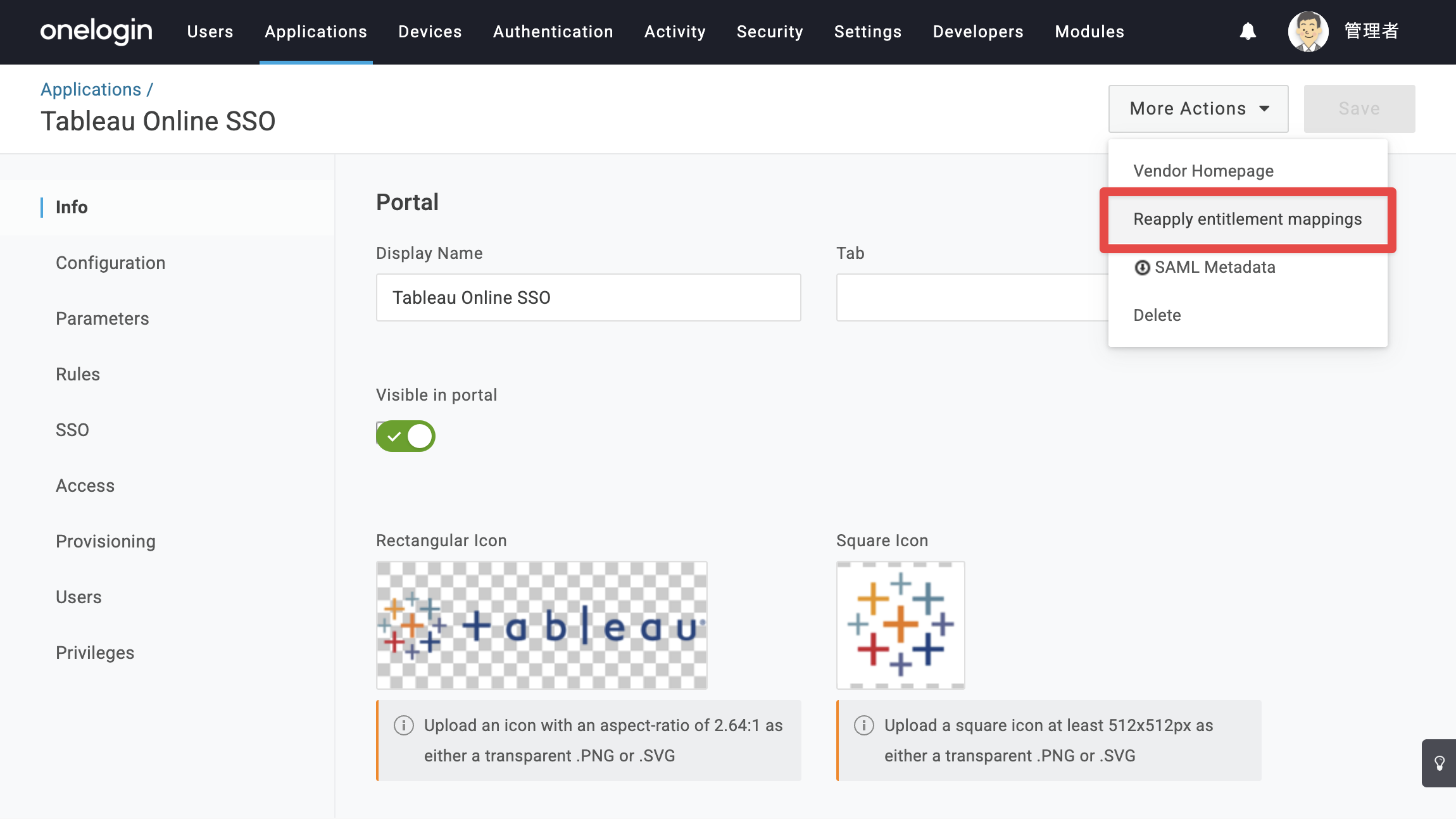The image size is (1456, 819).
Task: Open the Developers navigation menu
Action: 978,32
